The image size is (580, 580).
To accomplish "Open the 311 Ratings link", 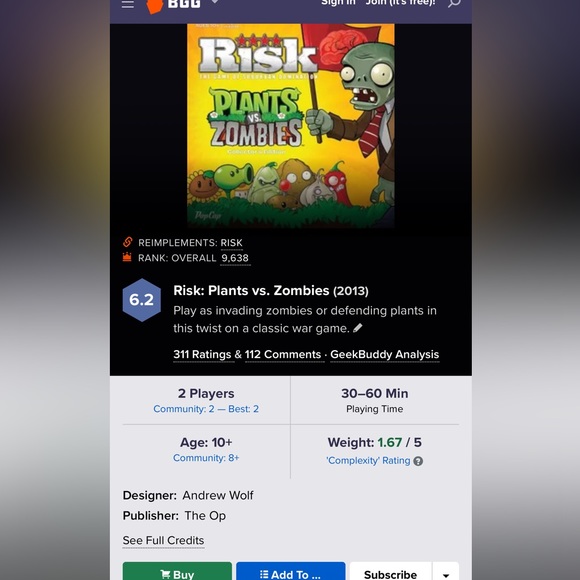I will coord(202,354).
